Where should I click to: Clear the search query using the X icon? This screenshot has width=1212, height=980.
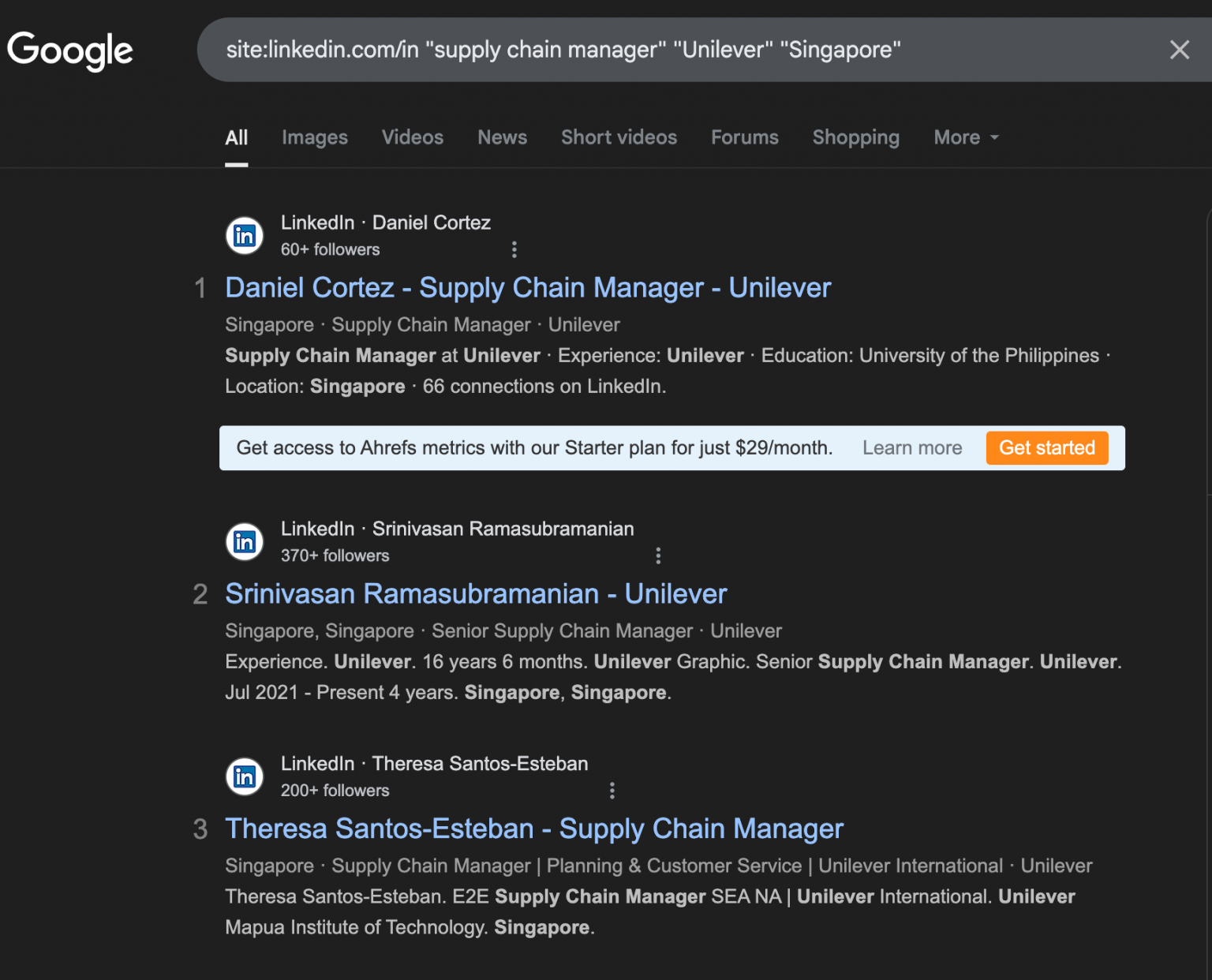(1179, 50)
